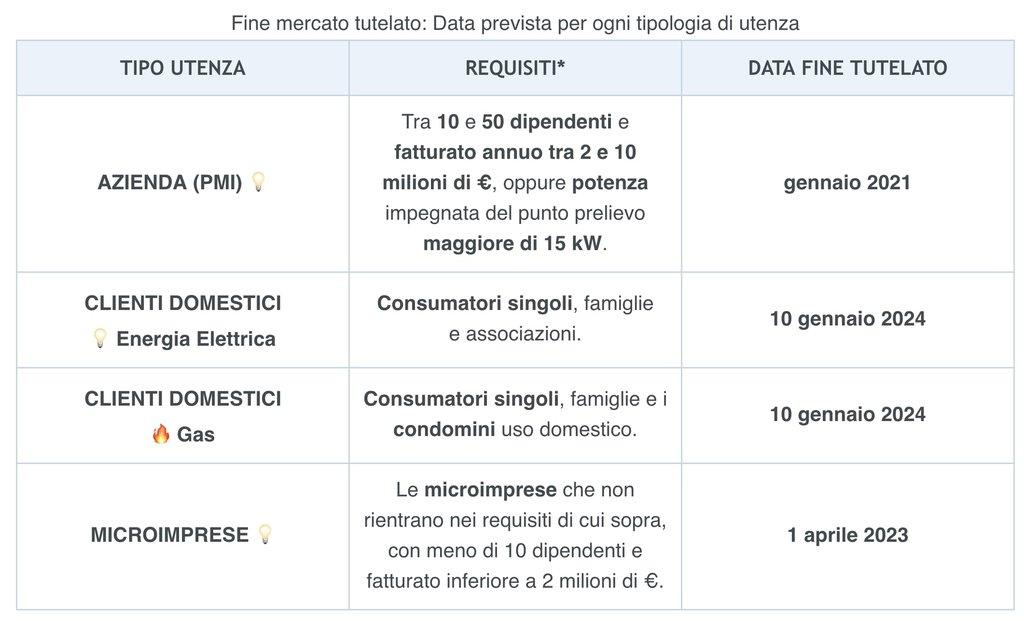Select the TIPO UTENZA column header
This screenshot has height=621, width=1024.
tap(183, 68)
